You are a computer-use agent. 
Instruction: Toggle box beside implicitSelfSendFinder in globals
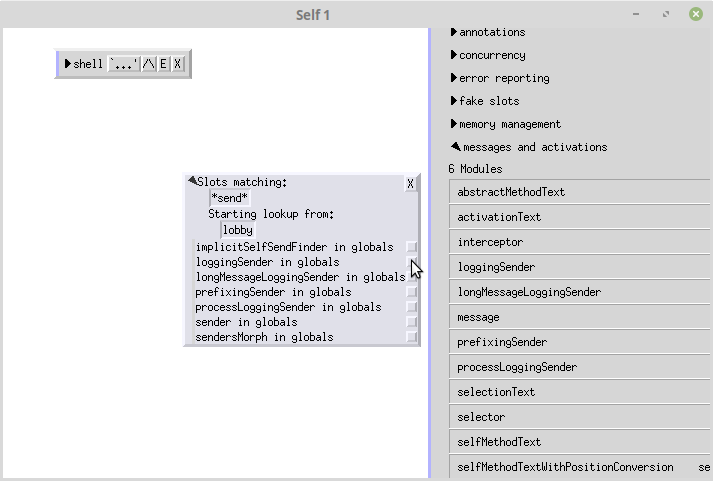click(x=412, y=246)
